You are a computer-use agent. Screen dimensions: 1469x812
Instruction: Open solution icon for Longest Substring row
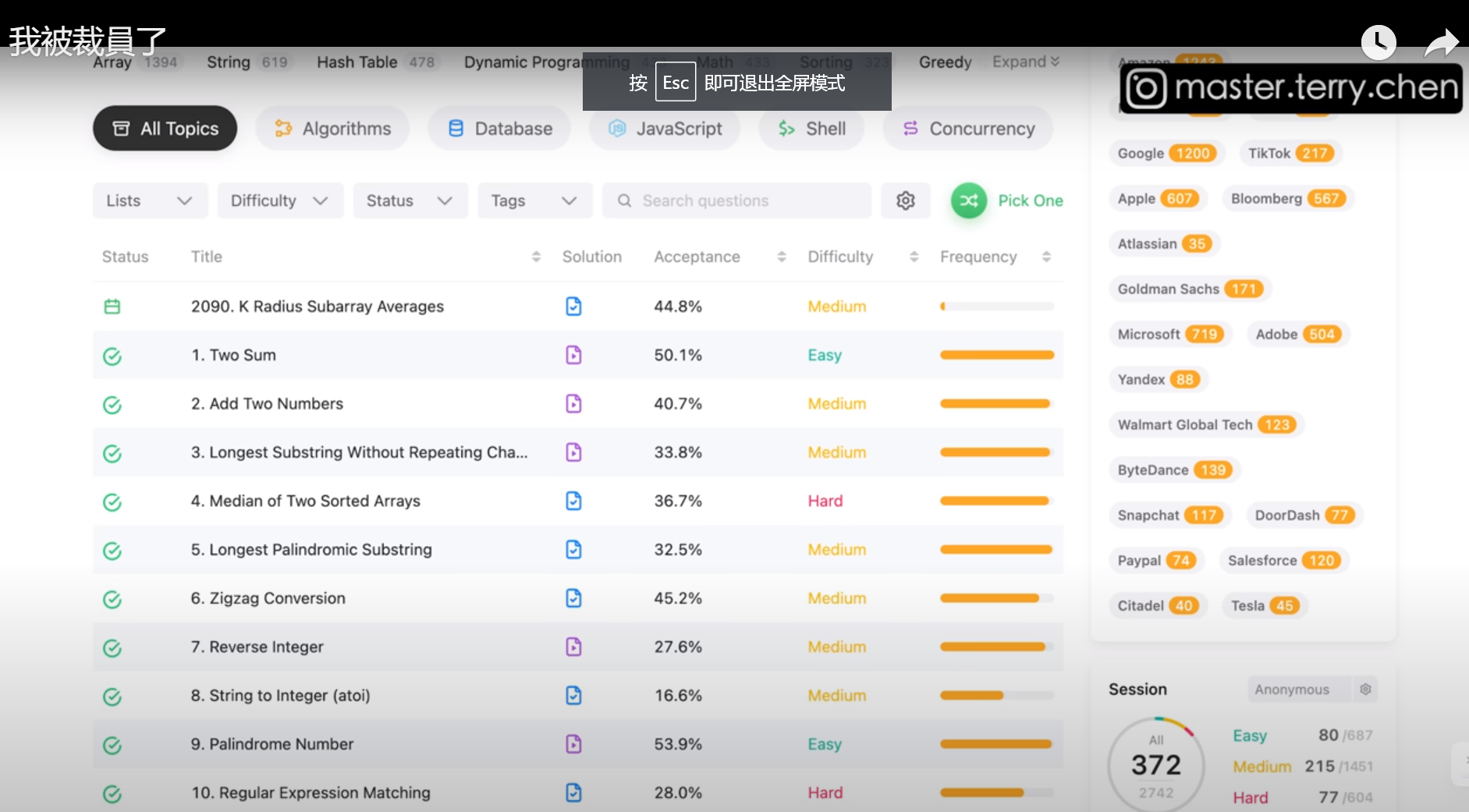(573, 452)
